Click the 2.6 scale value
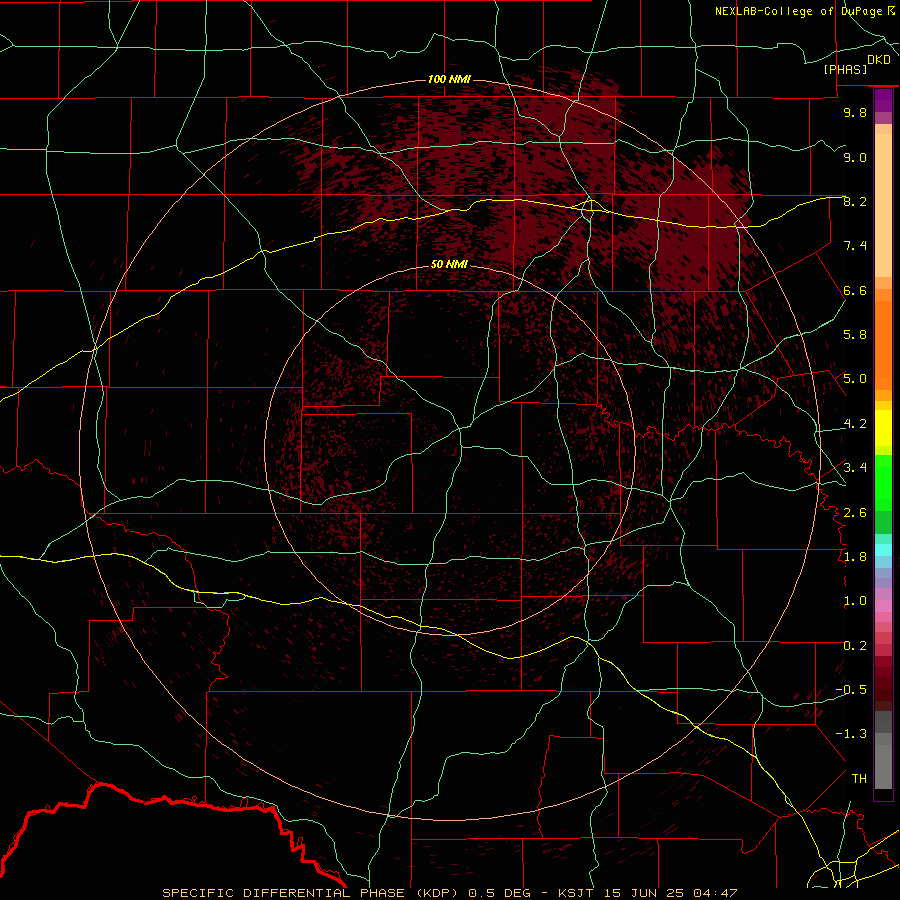Image resolution: width=900 pixels, height=900 pixels. click(x=855, y=513)
